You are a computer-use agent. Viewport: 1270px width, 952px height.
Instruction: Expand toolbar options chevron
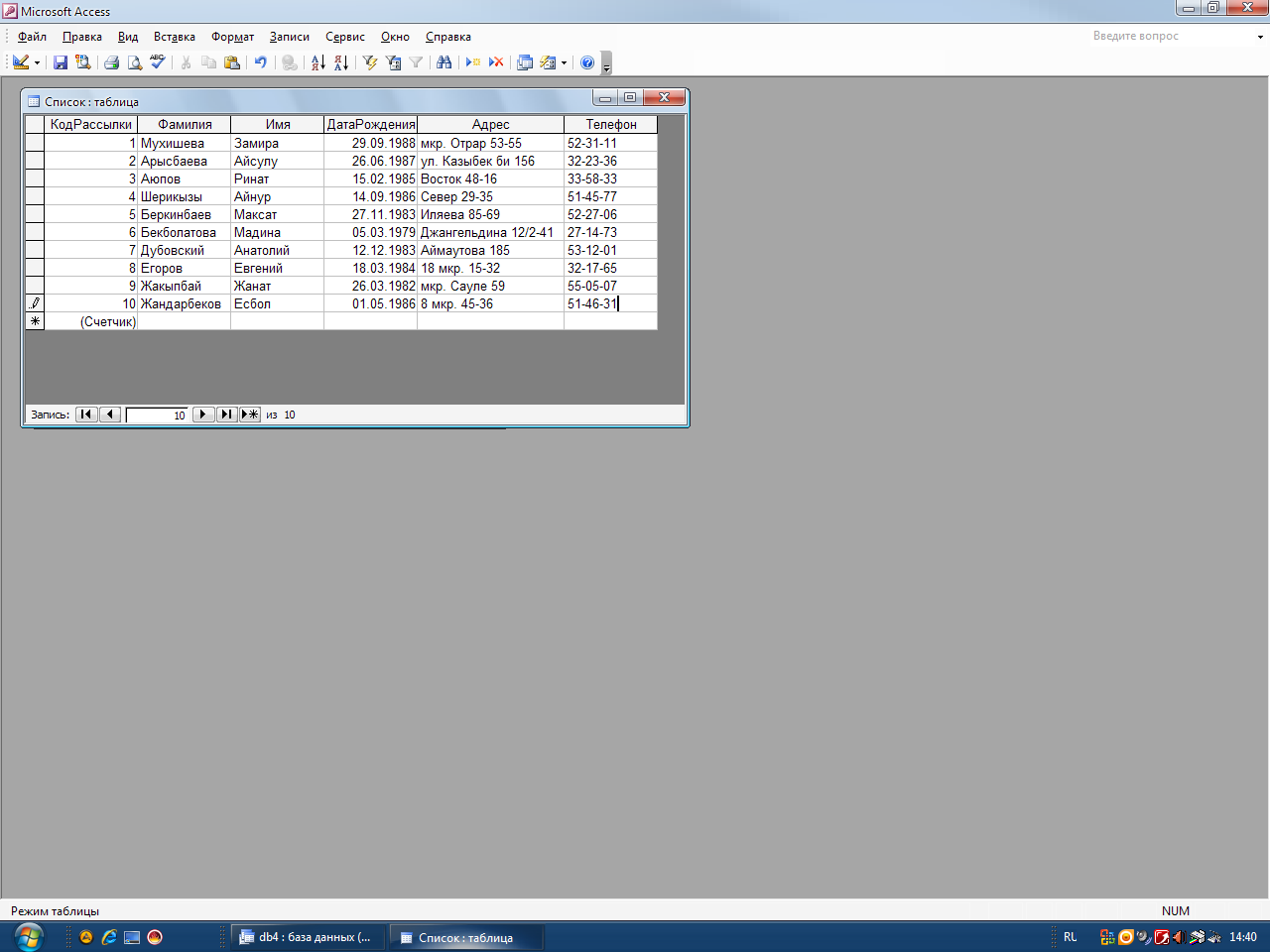click(x=607, y=63)
